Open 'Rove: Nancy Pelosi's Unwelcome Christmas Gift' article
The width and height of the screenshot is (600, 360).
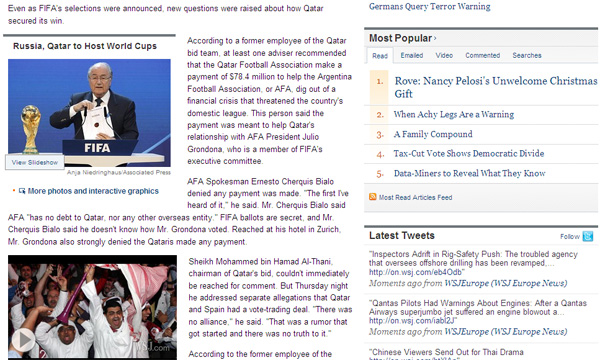point(496,87)
